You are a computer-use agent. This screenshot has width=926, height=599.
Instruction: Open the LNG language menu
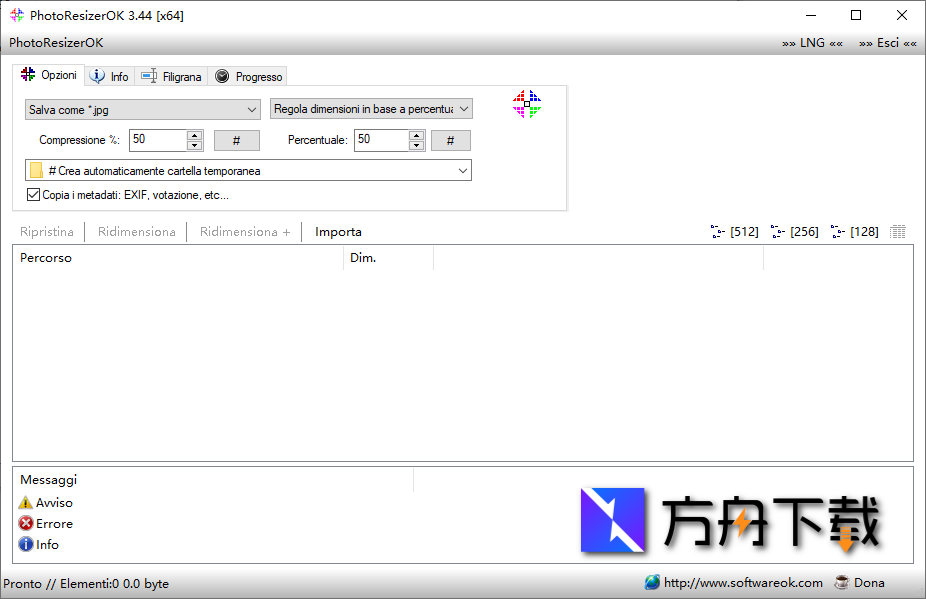pos(812,43)
